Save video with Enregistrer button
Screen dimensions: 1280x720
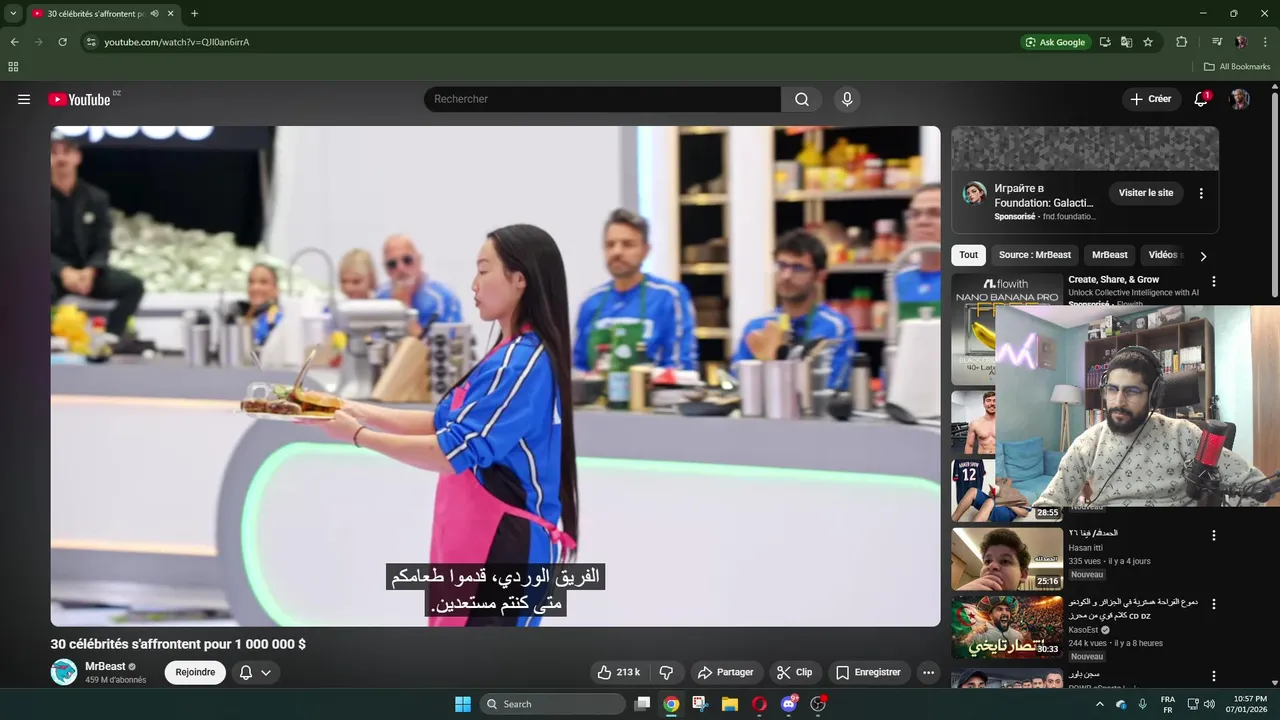[x=868, y=672]
